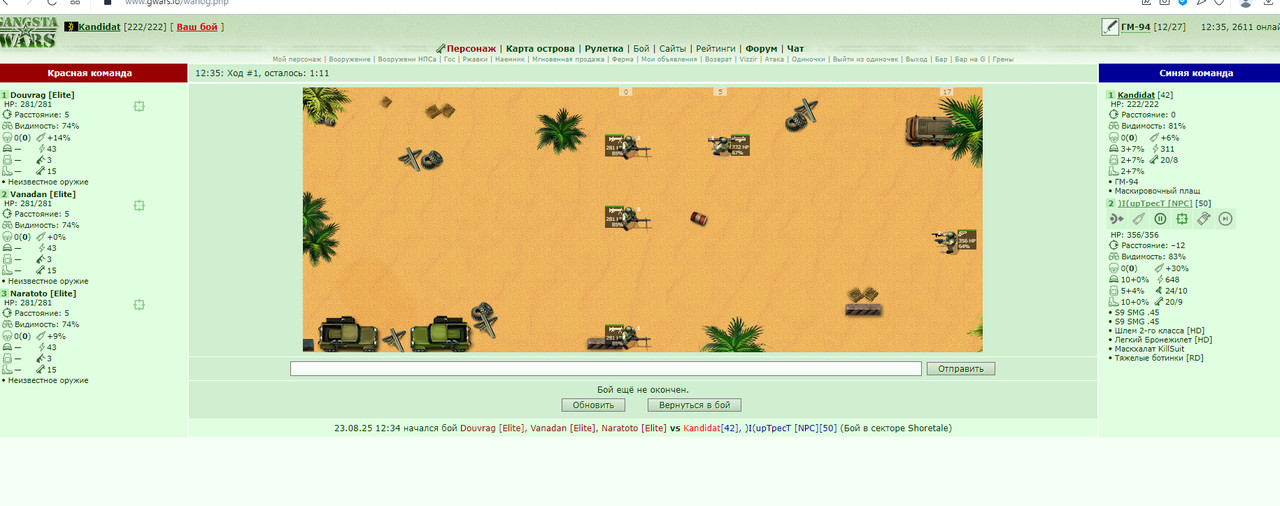
Task: Open the Мгновенная продажа submenu link
Action: (x=568, y=60)
